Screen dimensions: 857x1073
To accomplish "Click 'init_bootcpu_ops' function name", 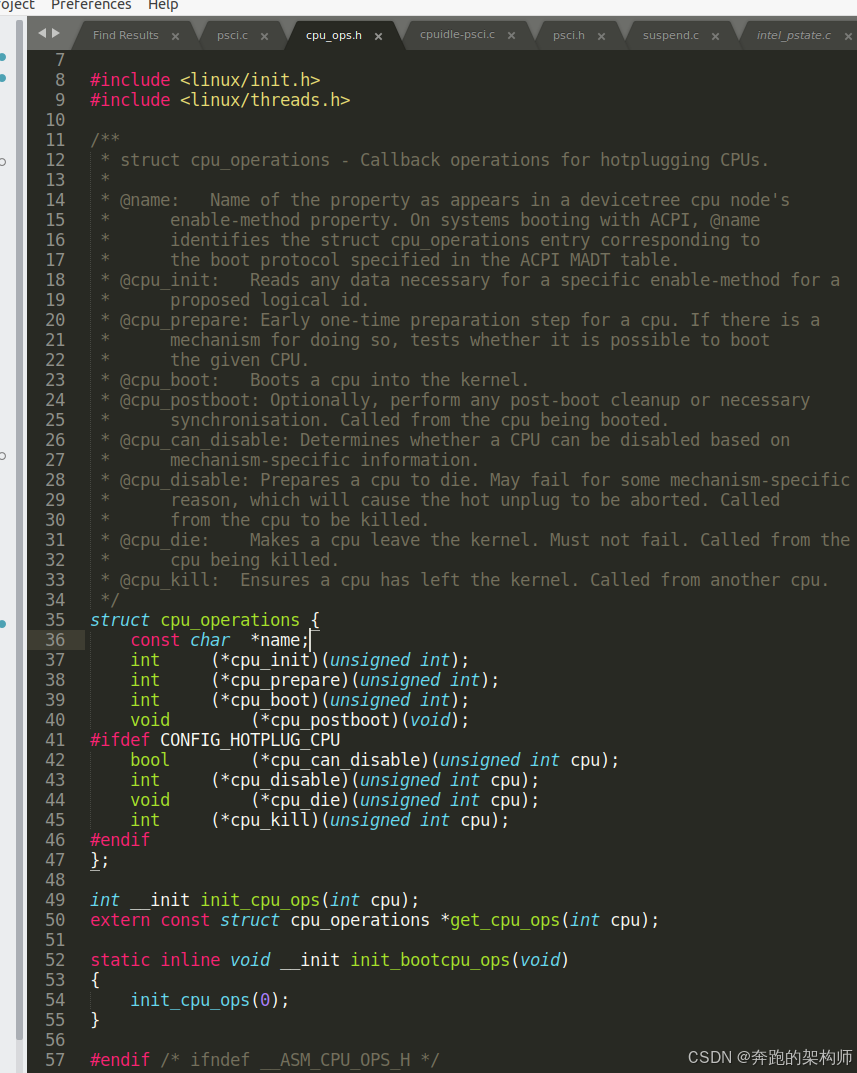I will (x=430, y=960).
